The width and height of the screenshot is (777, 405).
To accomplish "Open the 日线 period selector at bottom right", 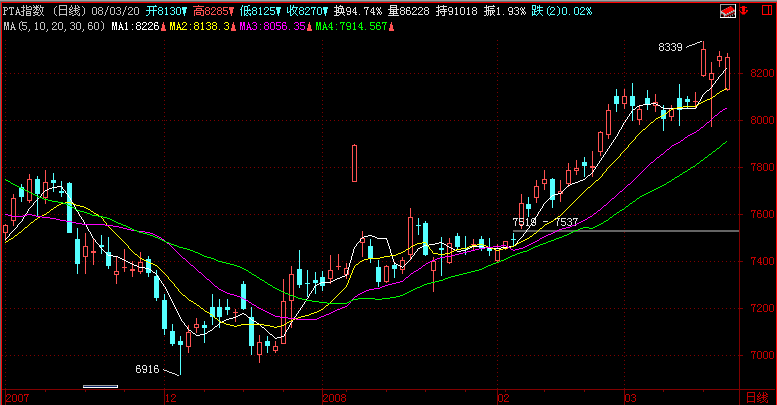I will pyautogui.click(x=757, y=398).
